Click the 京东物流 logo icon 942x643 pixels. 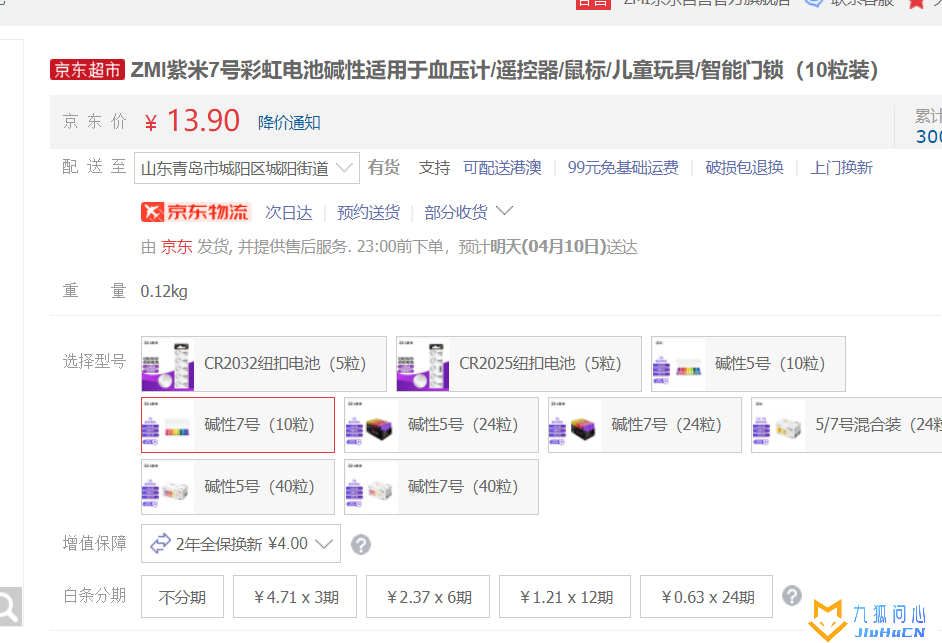(195, 212)
